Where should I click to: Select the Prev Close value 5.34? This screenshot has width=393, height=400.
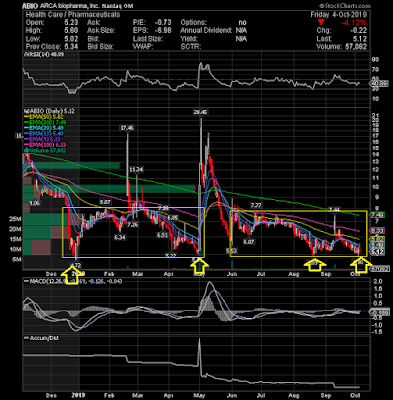point(72,47)
